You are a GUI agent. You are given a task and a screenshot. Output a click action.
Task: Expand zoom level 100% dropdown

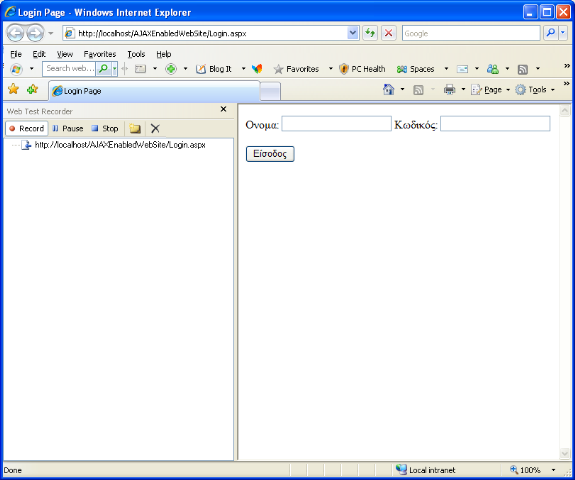click(x=553, y=470)
